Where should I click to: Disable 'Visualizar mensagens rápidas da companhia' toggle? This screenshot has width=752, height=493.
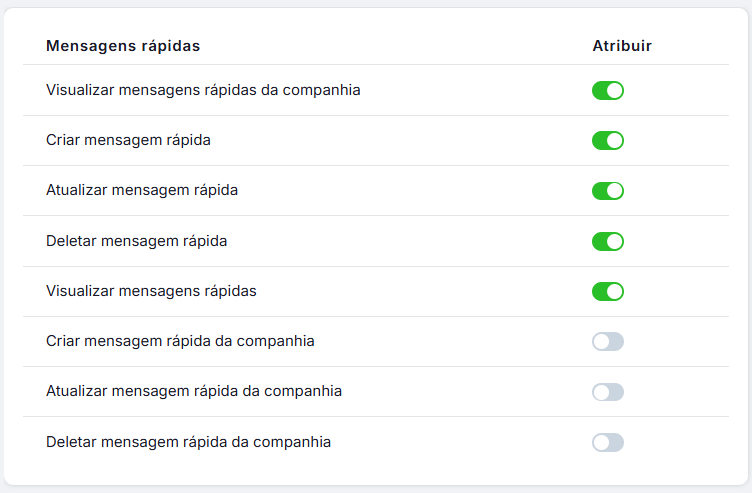tap(608, 90)
